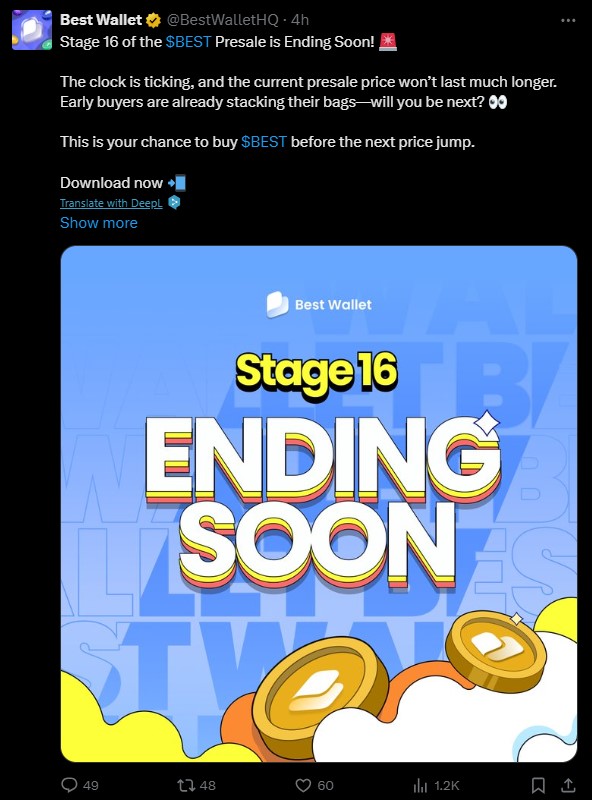592x800 pixels.
Task: Click the reply icon with 49 comments
Action: [69, 785]
